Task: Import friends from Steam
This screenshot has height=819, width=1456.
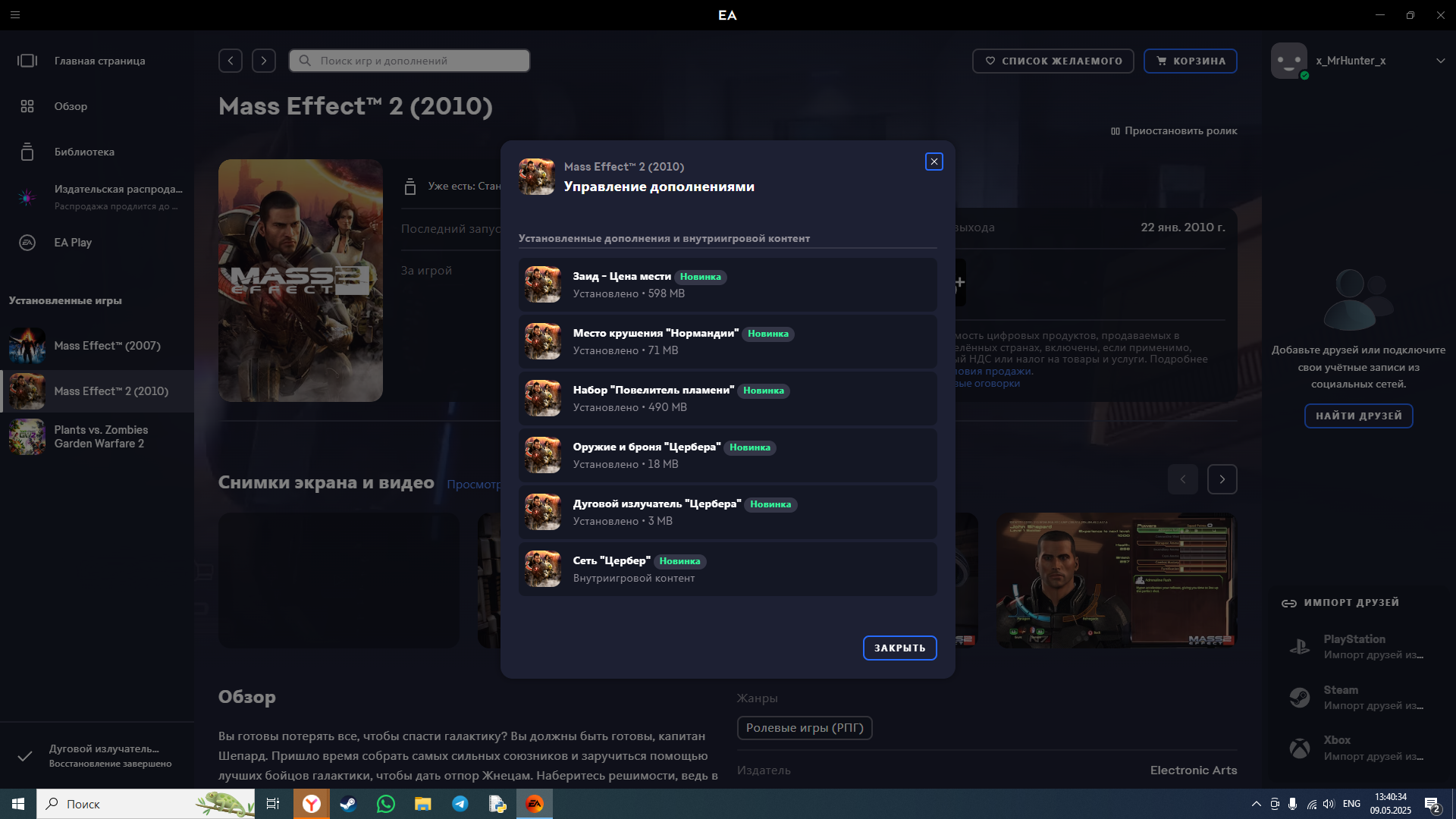Action: pyautogui.click(x=1357, y=698)
